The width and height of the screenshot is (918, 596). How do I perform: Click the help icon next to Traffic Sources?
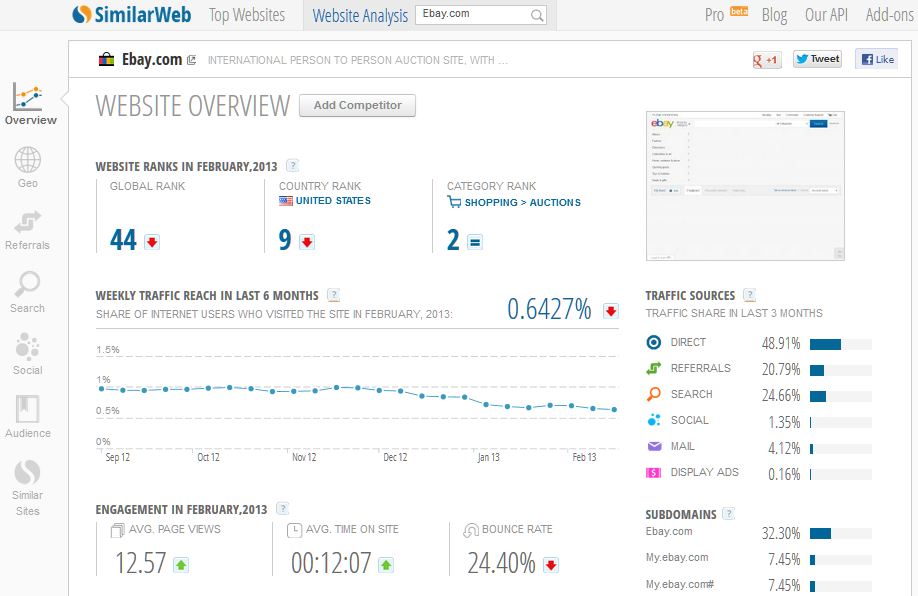(749, 294)
